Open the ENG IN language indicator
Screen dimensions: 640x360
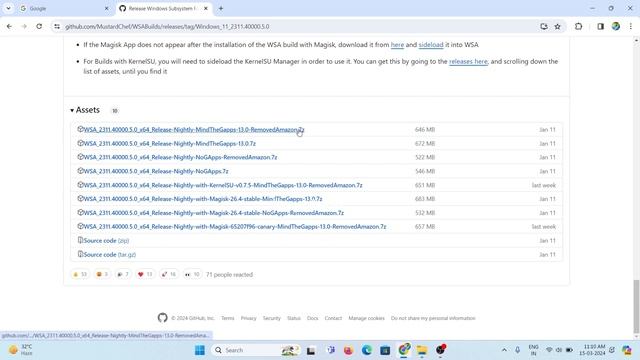(x=533, y=350)
